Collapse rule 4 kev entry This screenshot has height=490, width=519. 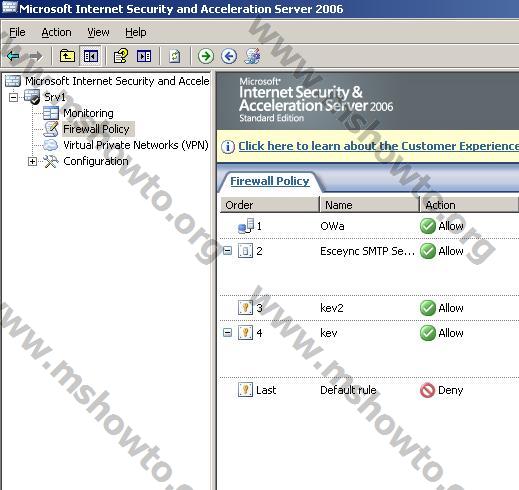(x=227, y=332)
